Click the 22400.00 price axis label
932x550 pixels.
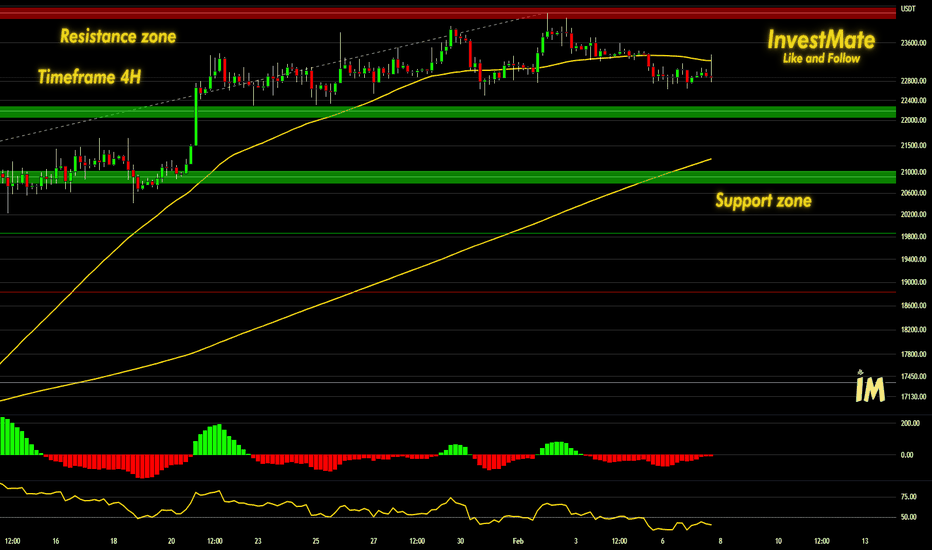(x=914, y=100)
